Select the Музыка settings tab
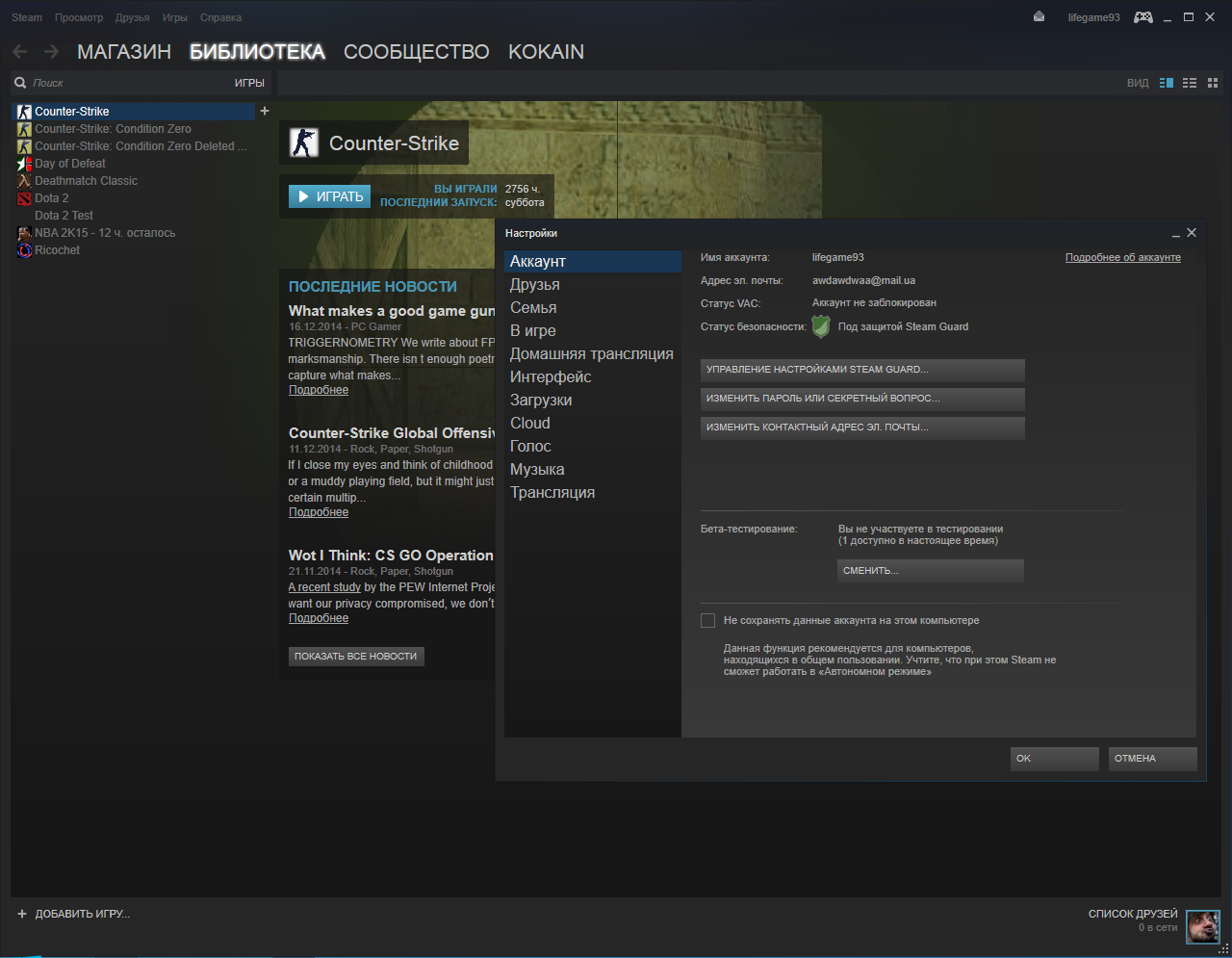1232x958 pixels. pos(593,470)
